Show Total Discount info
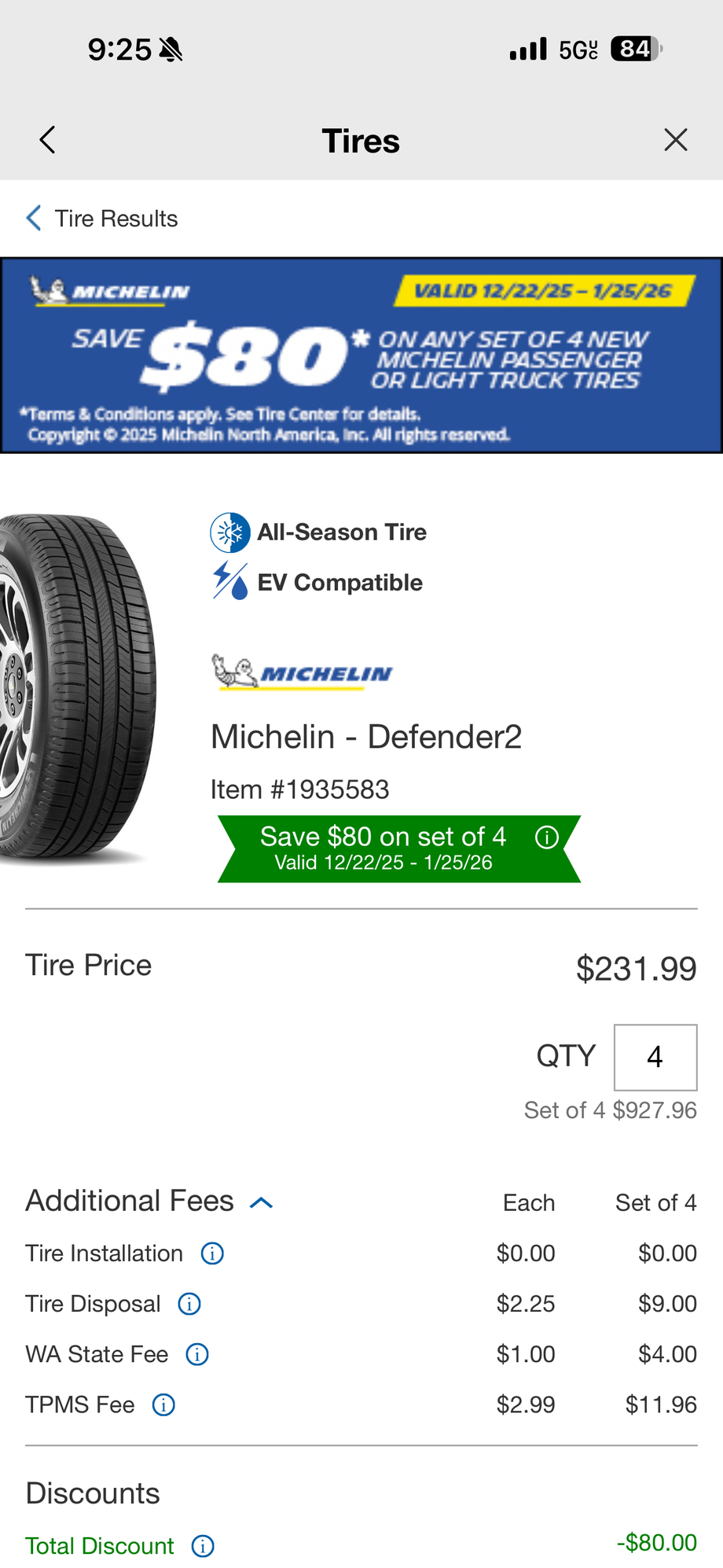This screenshot has width=723, height=1568. pyautogui.click(x=203, y=1546)
